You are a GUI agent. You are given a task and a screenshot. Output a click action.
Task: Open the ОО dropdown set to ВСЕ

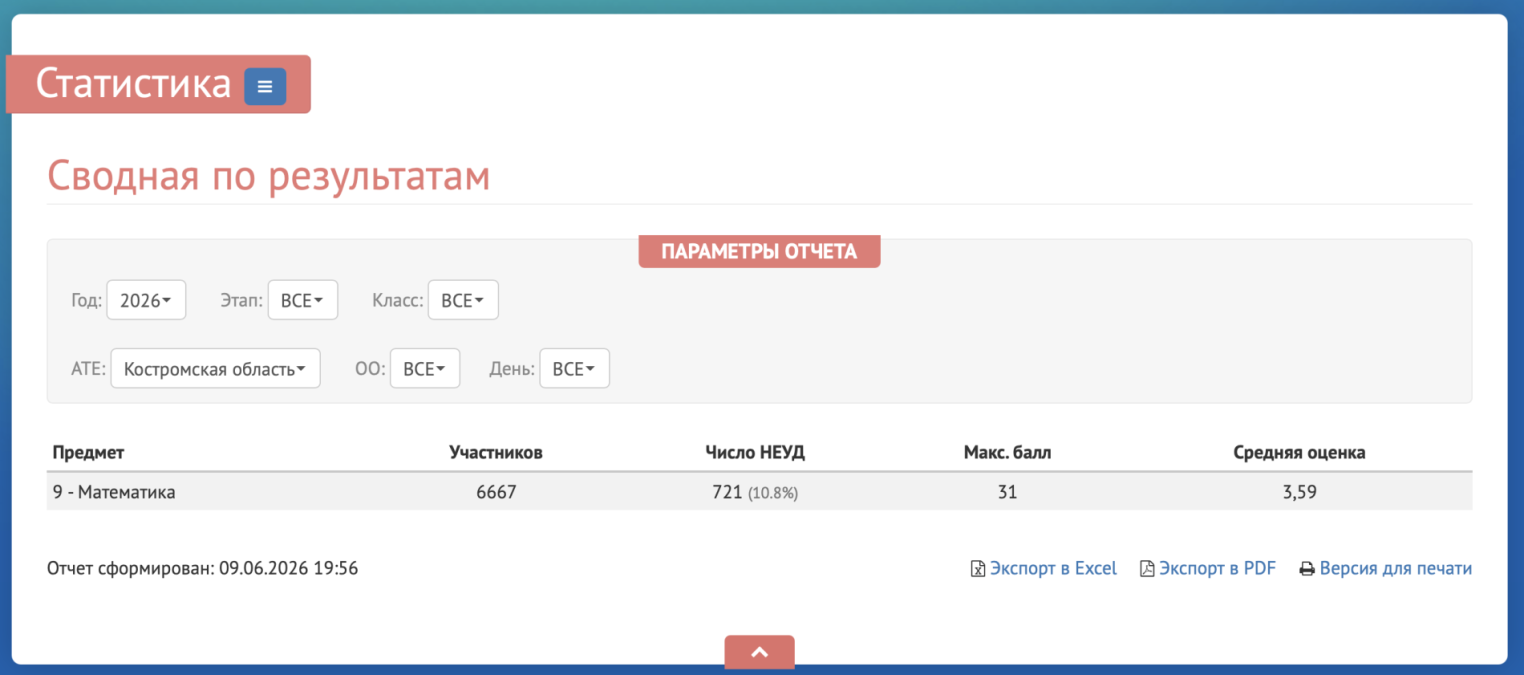tap(425, 368)
